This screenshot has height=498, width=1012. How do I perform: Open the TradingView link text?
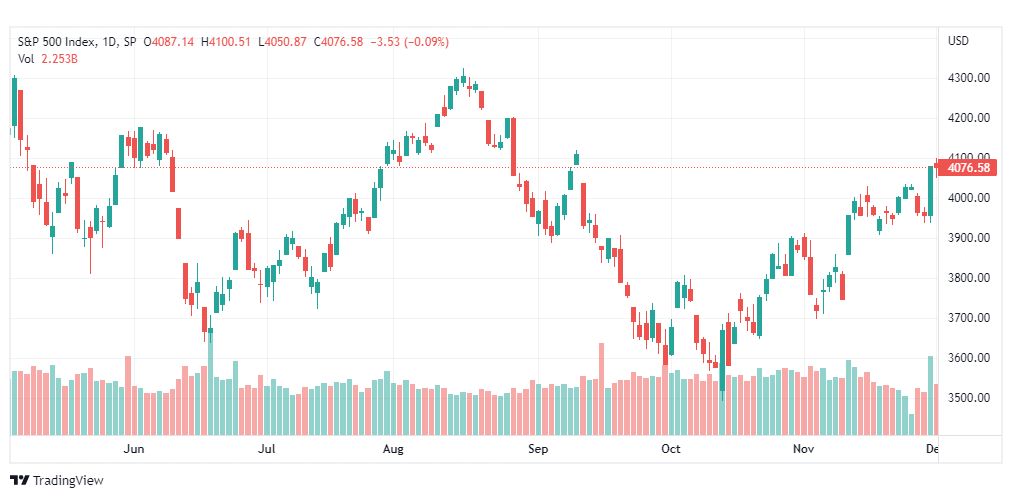click(x=68, y=481)
